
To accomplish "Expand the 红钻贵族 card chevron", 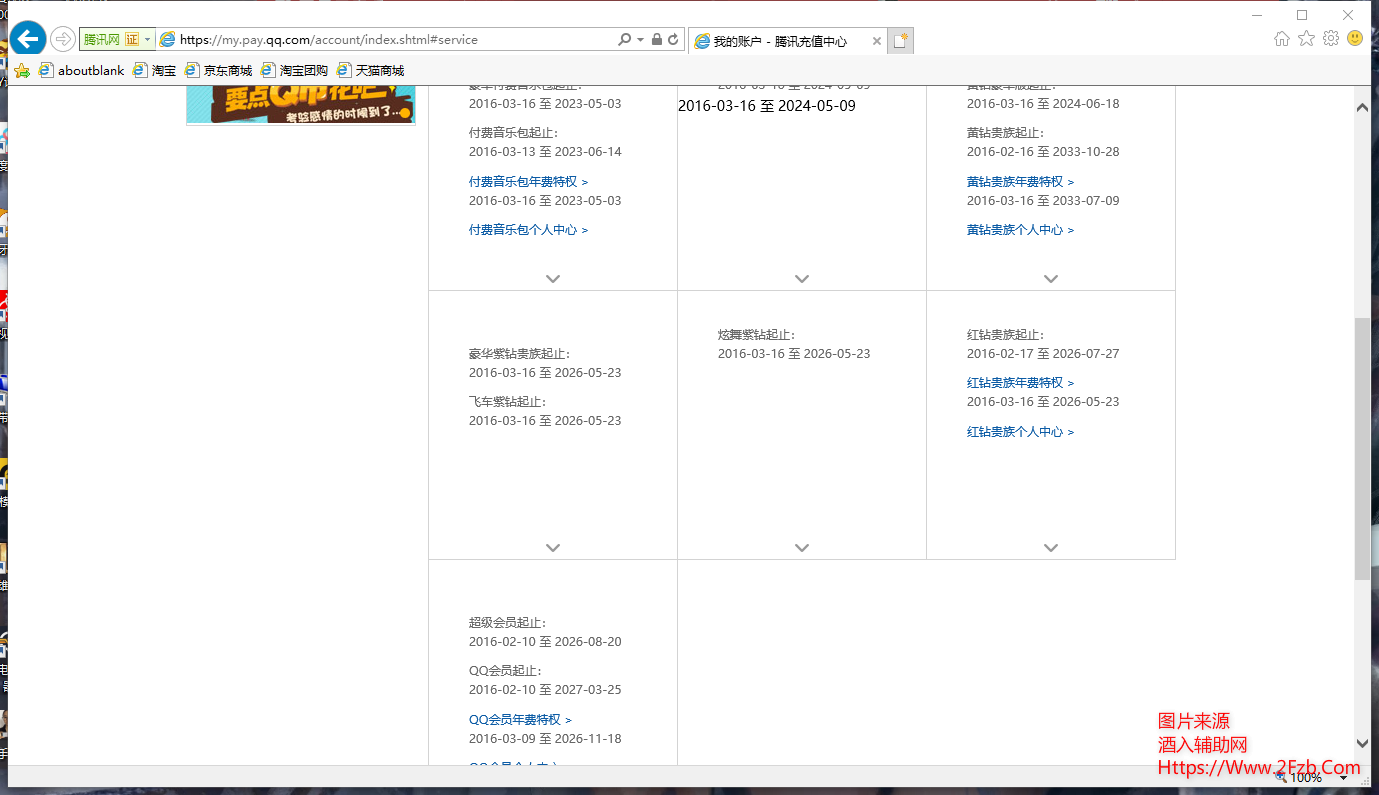I will [1051, 548].
